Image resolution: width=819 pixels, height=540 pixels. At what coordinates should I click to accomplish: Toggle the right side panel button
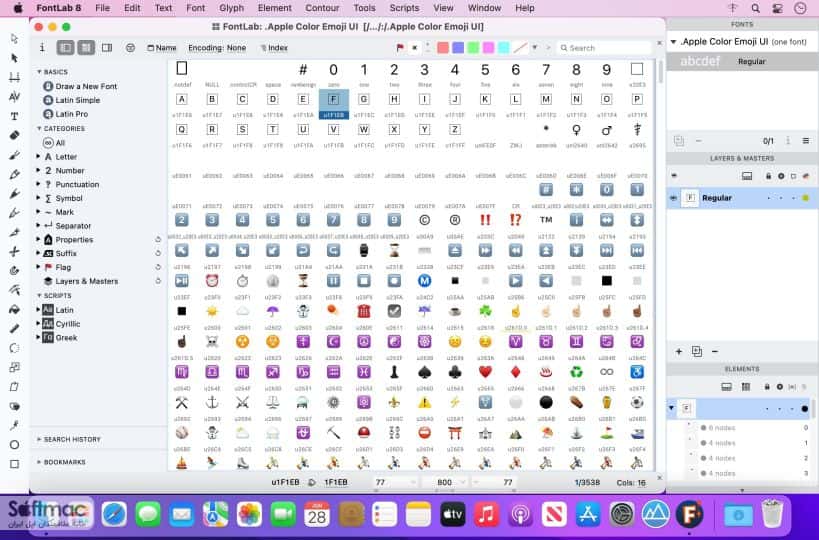tap(107, 48)
